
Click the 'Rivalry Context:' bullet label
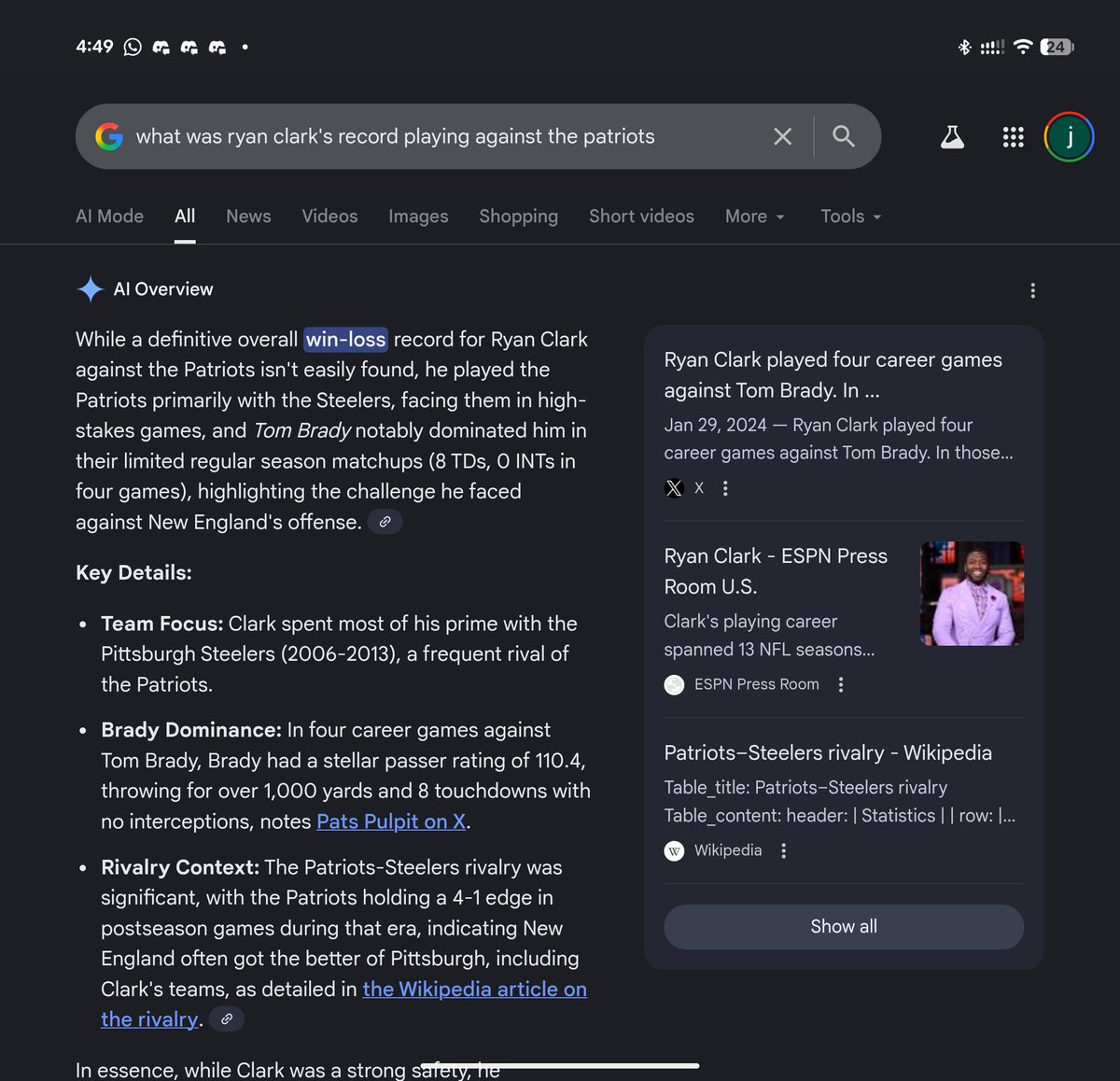[180, 866]
